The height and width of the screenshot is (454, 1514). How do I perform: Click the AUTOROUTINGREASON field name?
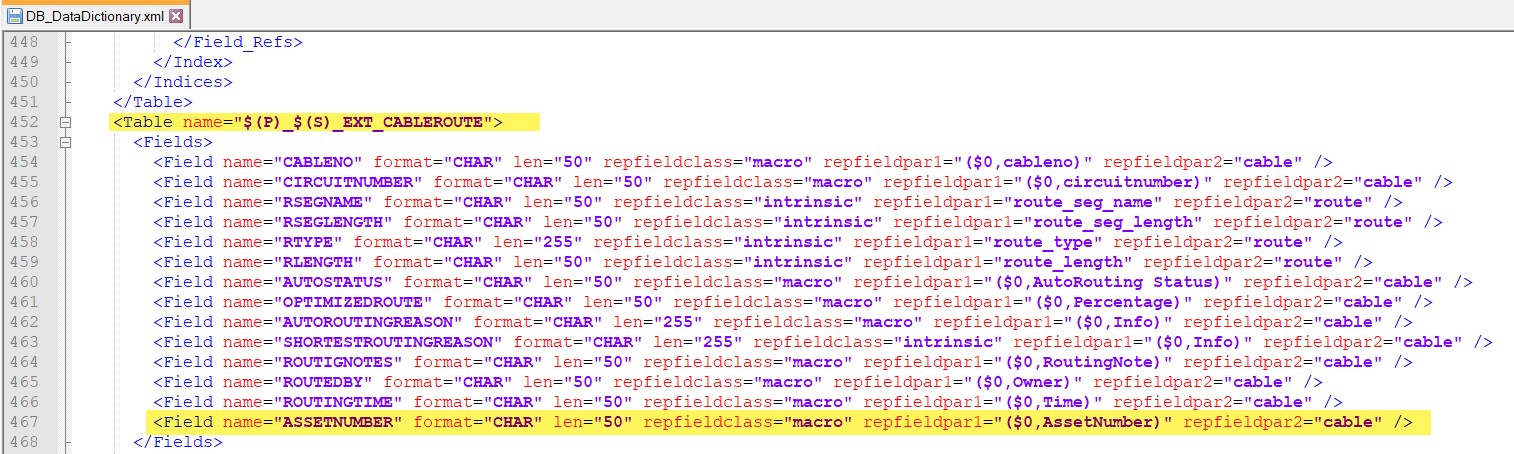[368, 322]
